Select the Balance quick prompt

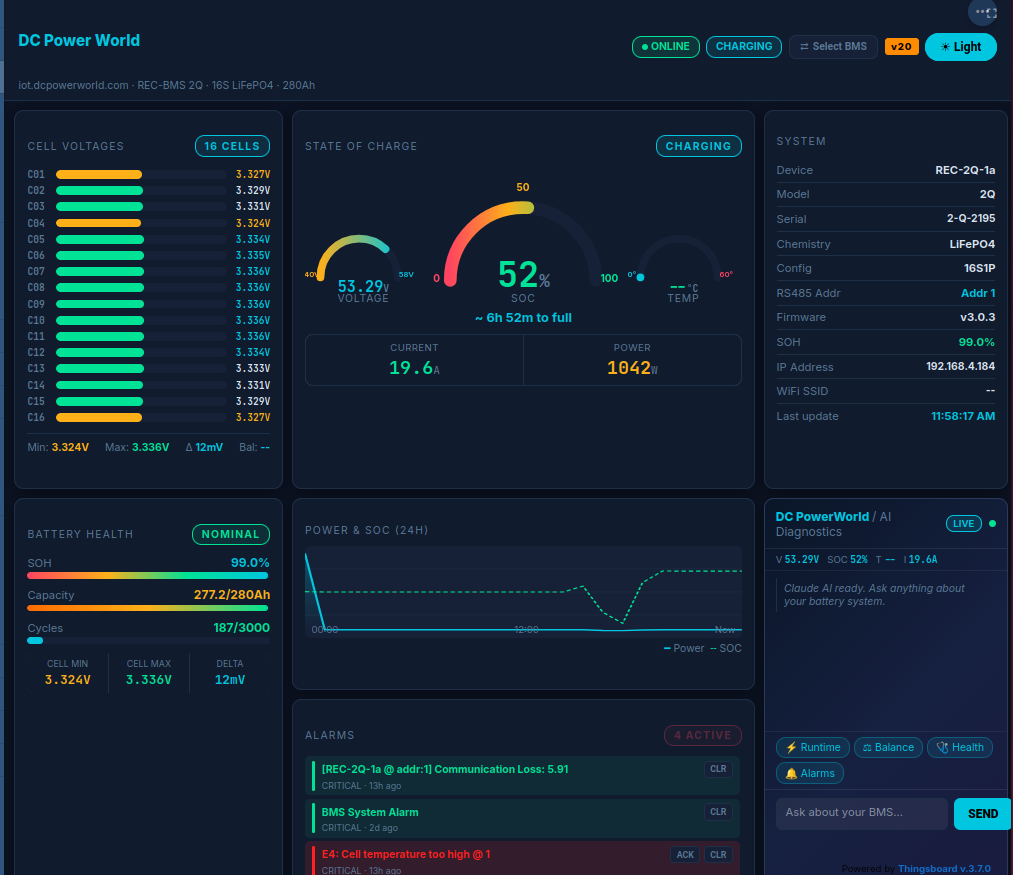point(888,748)
